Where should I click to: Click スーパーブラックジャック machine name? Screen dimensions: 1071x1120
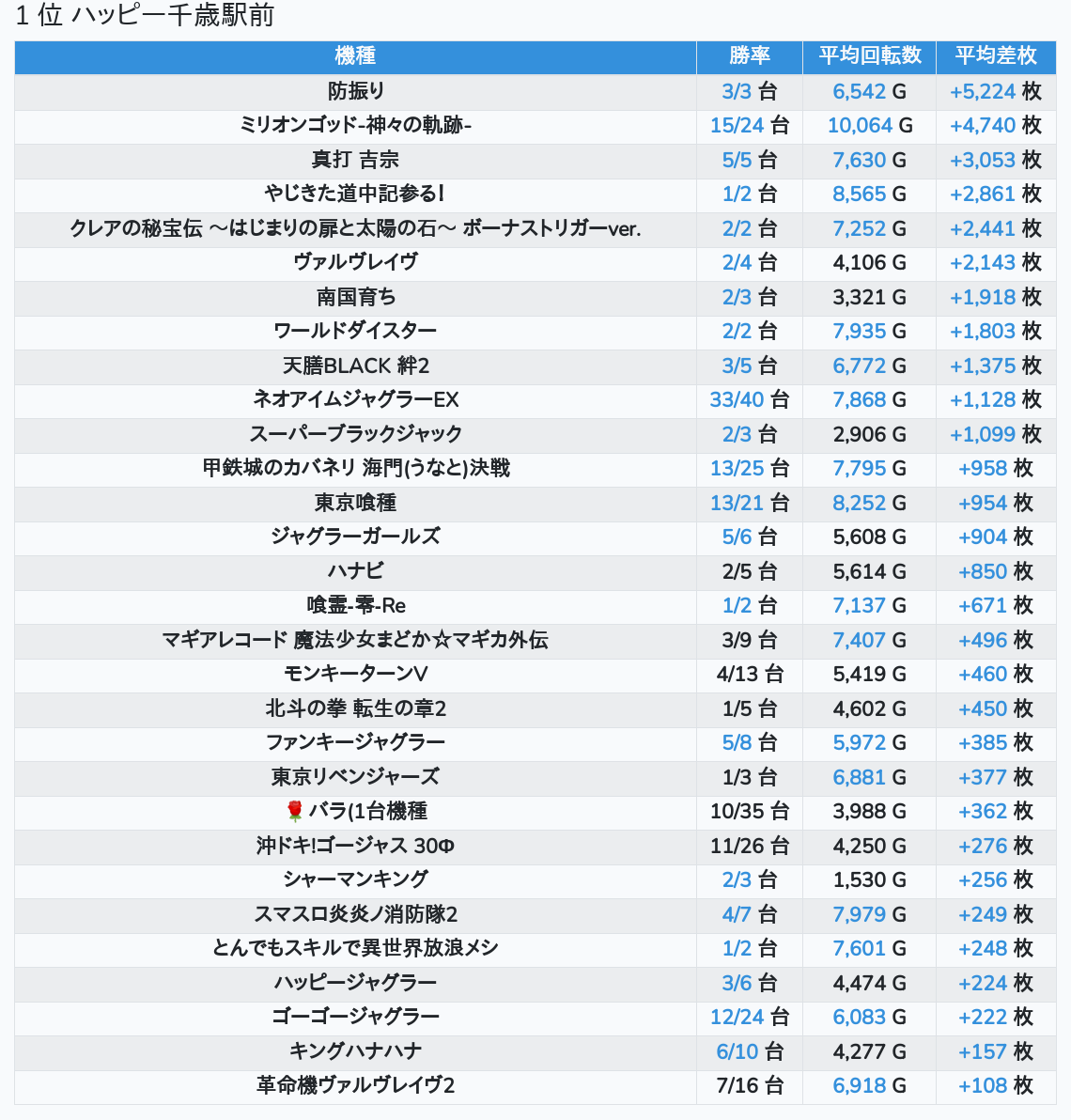(355, 433)
